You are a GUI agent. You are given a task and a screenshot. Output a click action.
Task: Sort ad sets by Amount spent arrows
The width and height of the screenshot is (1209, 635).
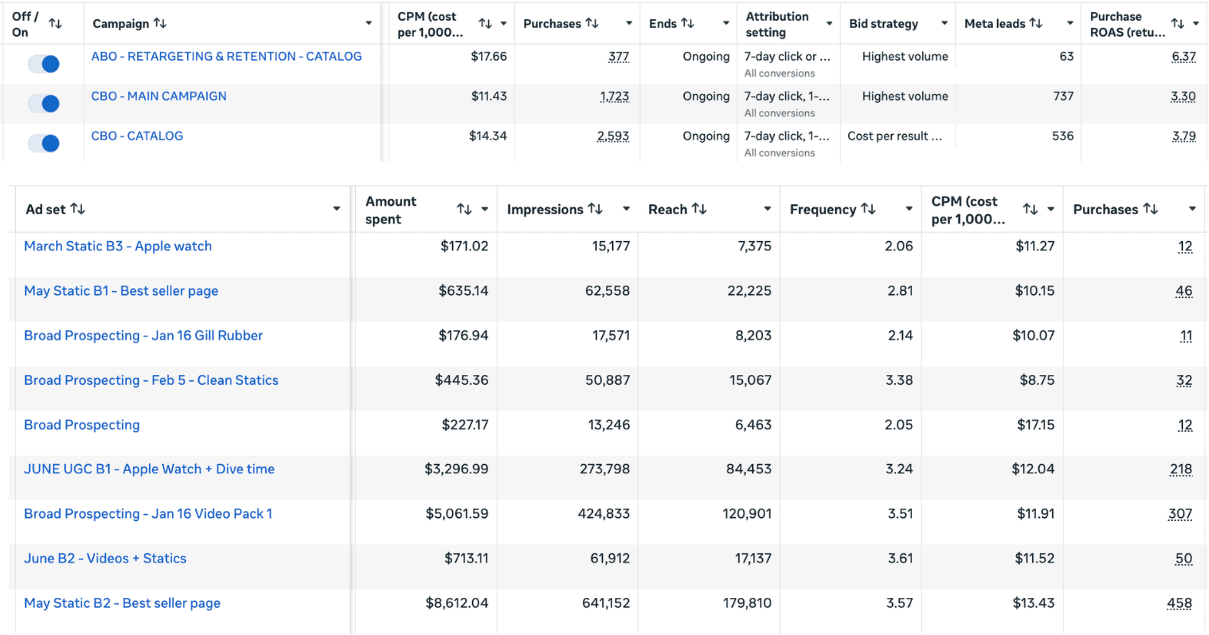click(464, 209)
